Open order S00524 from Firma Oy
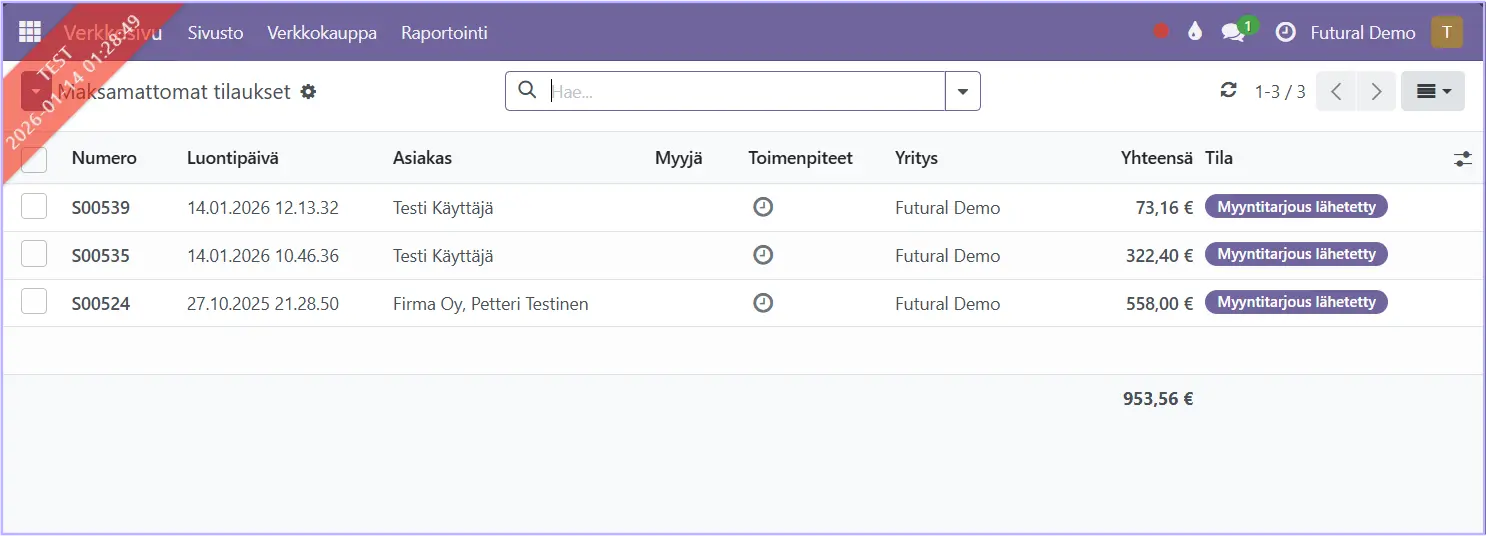The image size is (1486, 536). 101,303
